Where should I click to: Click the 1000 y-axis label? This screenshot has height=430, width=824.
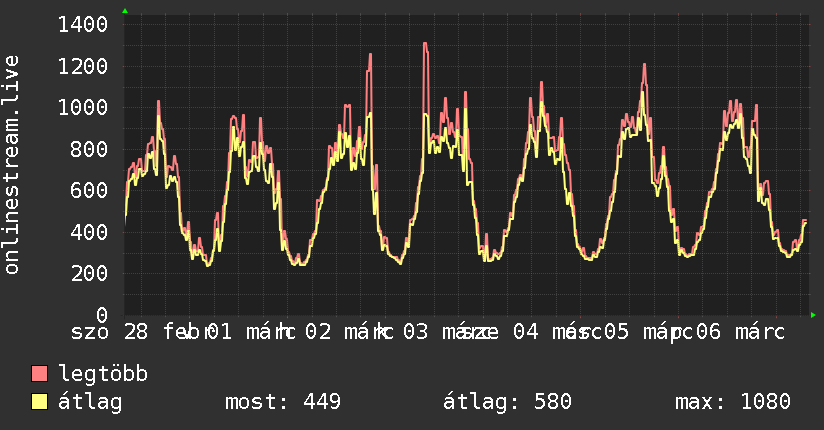[x=83, y=108]
